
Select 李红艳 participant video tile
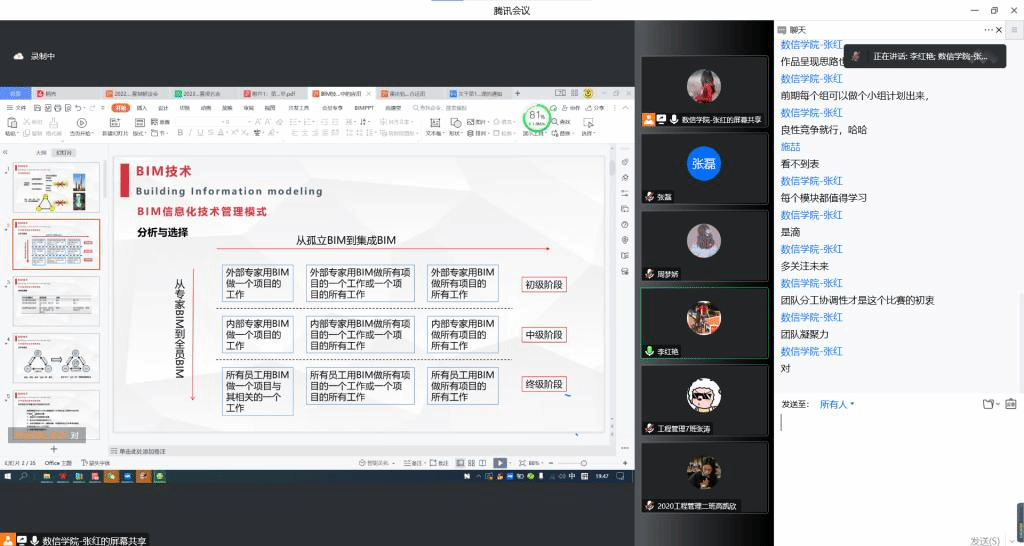[x=703, y=322]
